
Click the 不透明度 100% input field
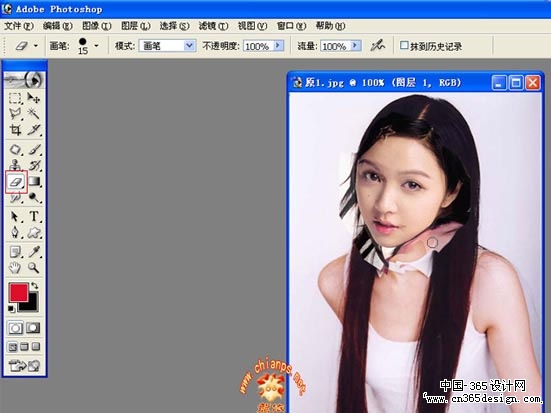click(258, 46)
